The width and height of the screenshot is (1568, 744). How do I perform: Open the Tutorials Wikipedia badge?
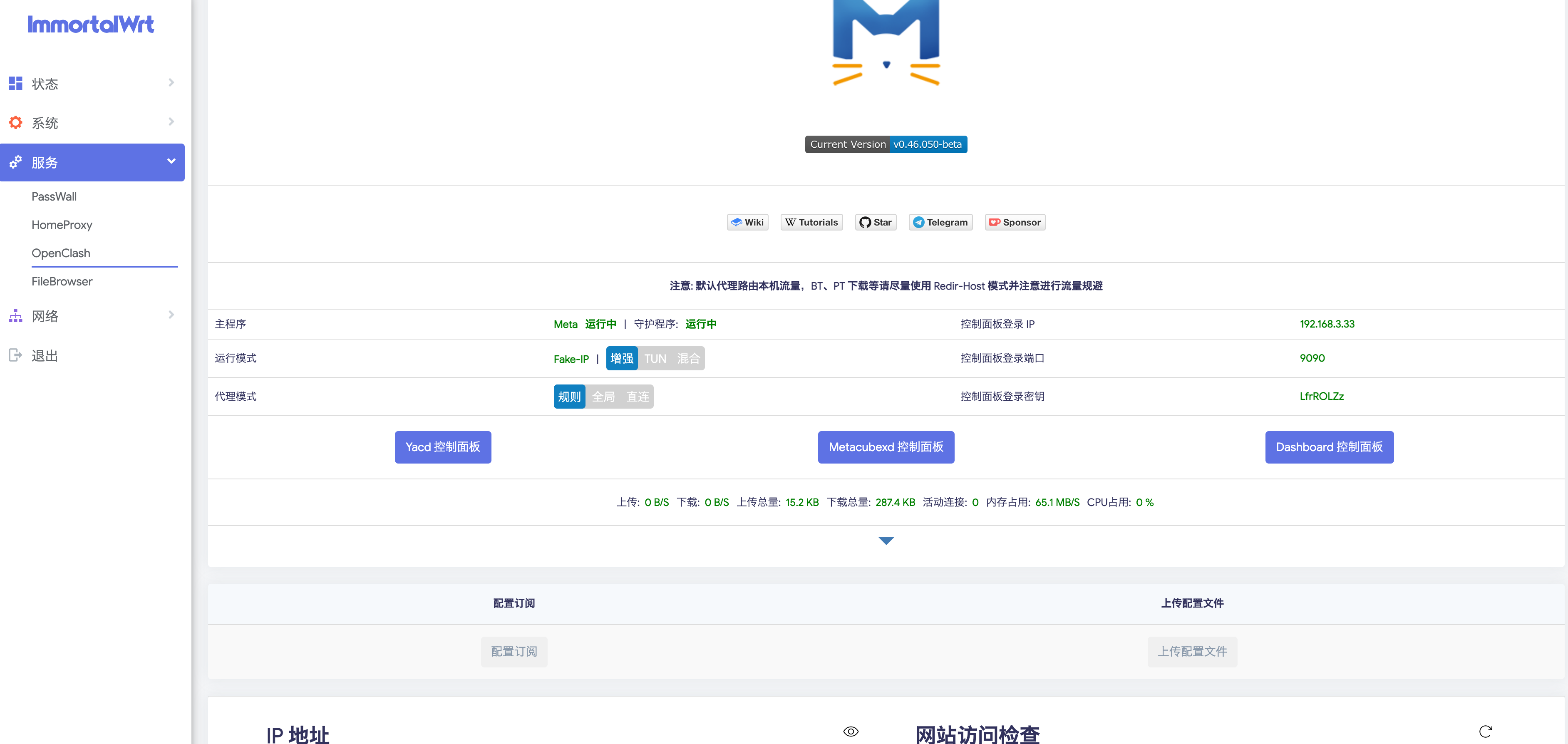(x=811, y=222)
